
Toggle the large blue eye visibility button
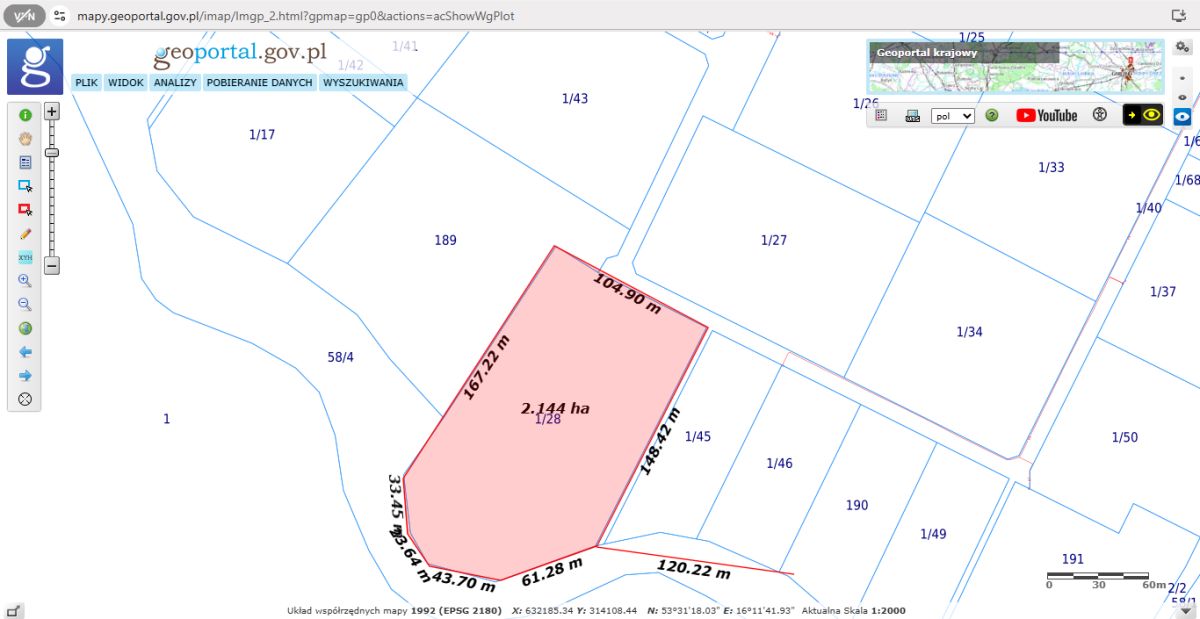[1183, 116]
